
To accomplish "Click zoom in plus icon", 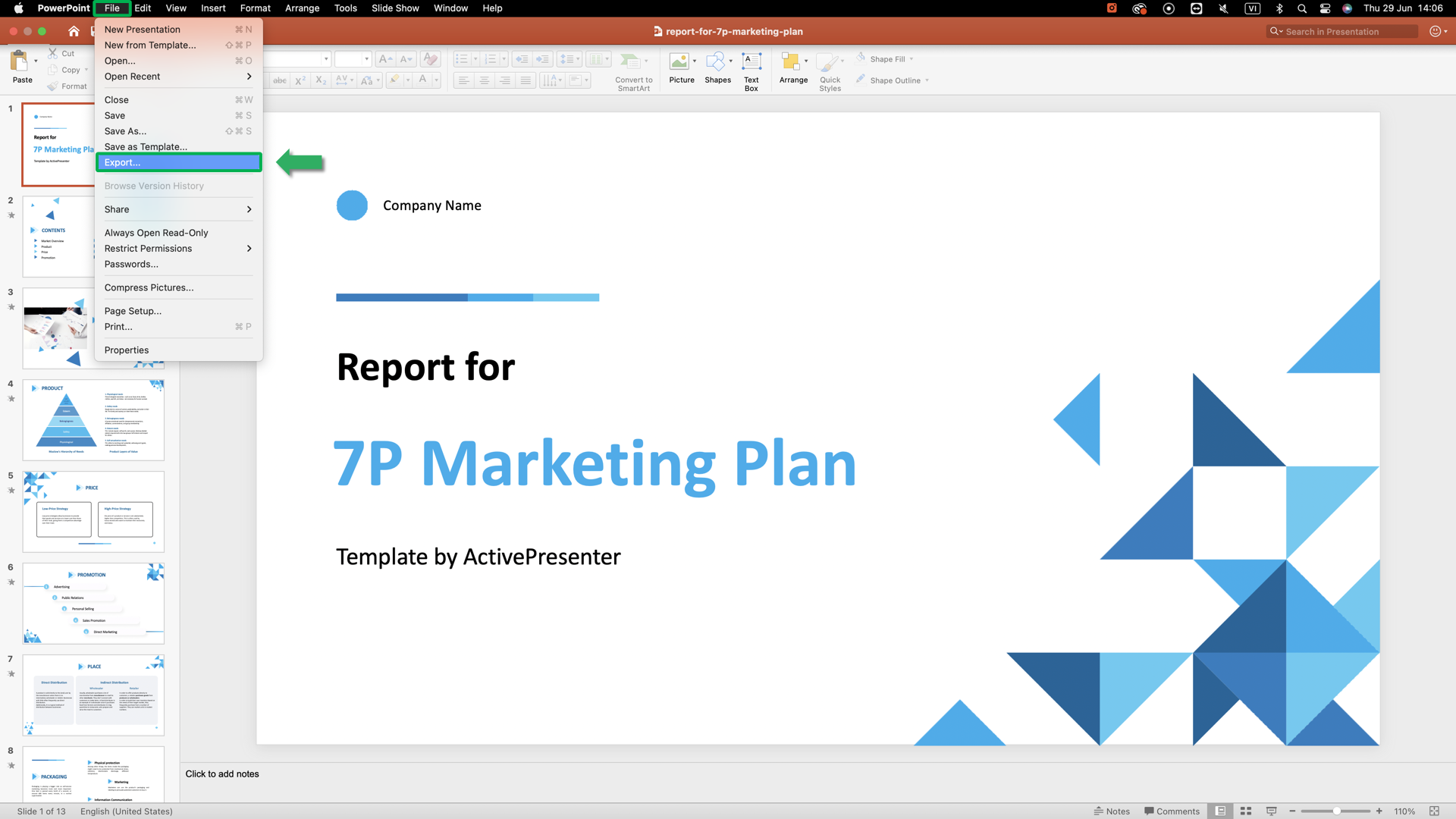I will point(1379,811).
